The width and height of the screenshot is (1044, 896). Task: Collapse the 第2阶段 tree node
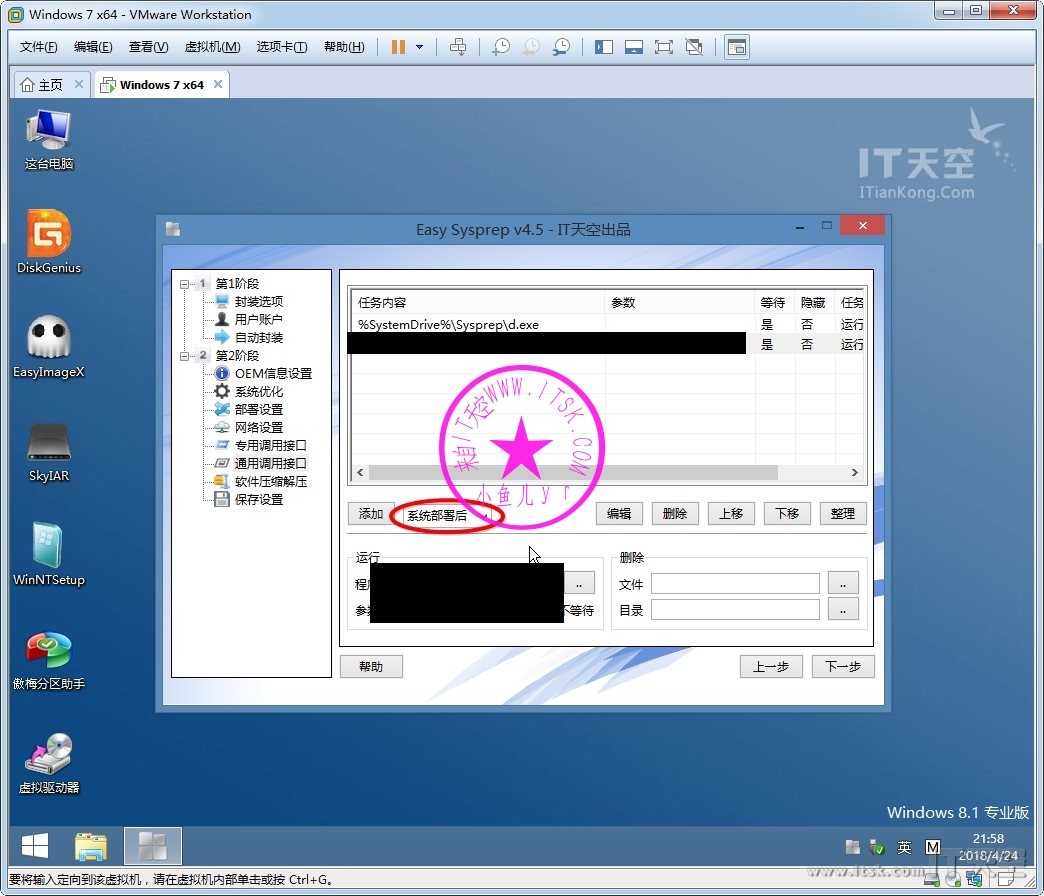[x=185, y=356]
